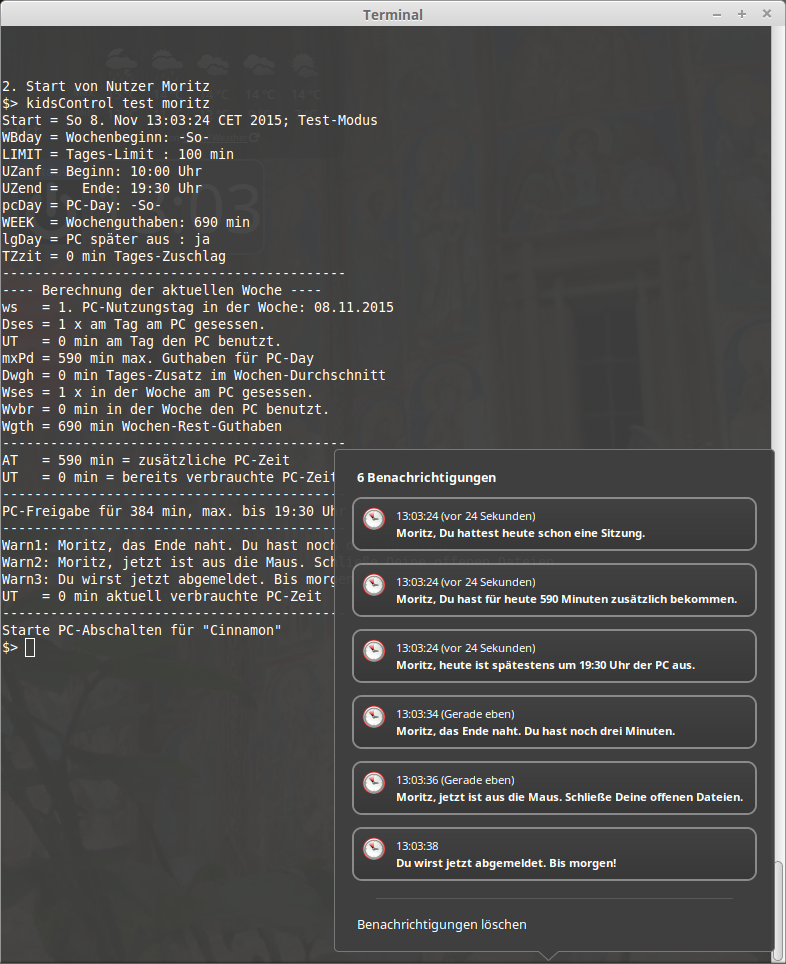Click line 'Wgth = 690 min Wochen-Rest-Guthaben'
Viewport: 786px width, 964px height.
141,427
